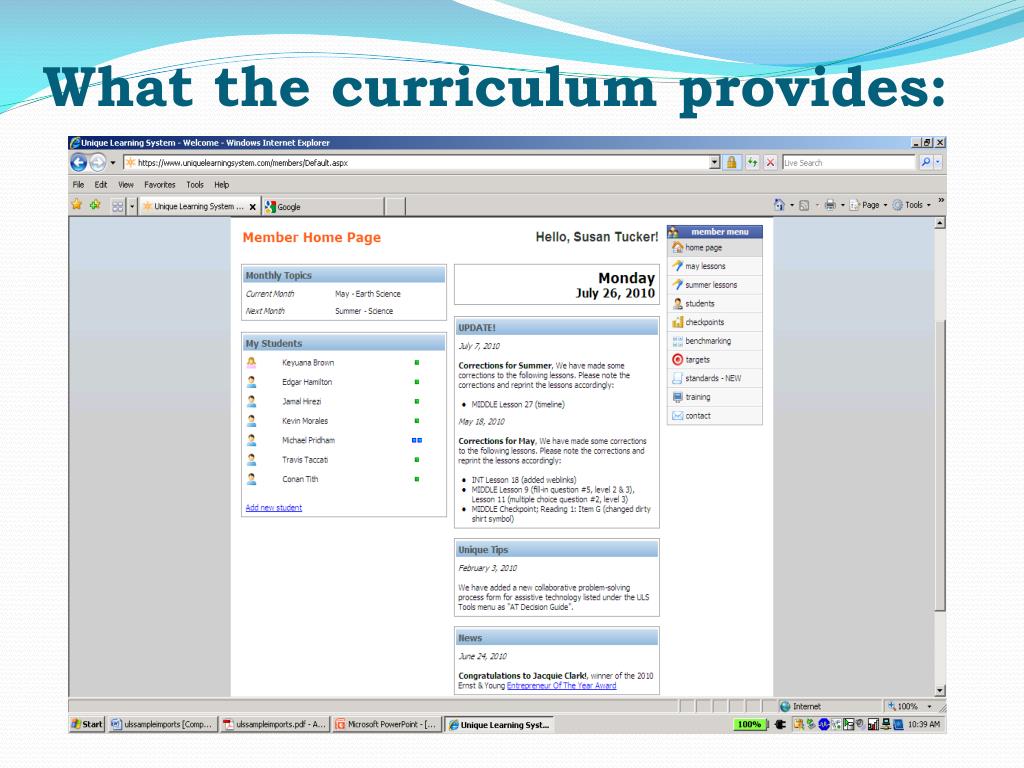The width and height of the screenshot is (1024, 768).
Task: Click the Windows Start button
Action: (x=87, y=724)
